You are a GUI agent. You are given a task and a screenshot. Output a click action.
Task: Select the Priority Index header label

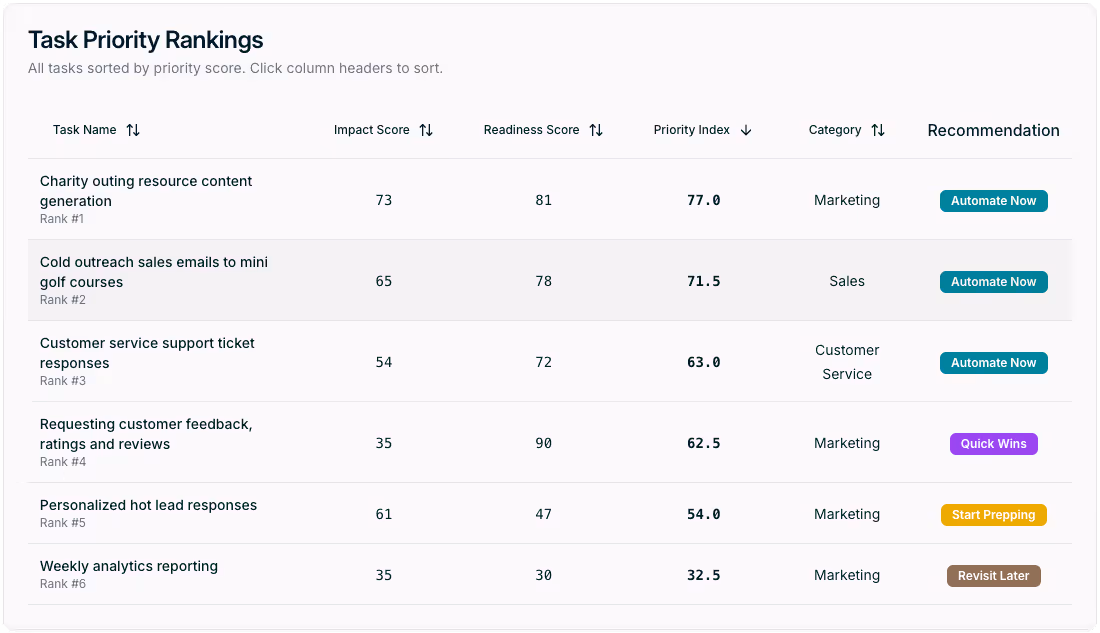pyautogui.click(x=692, y=130)
